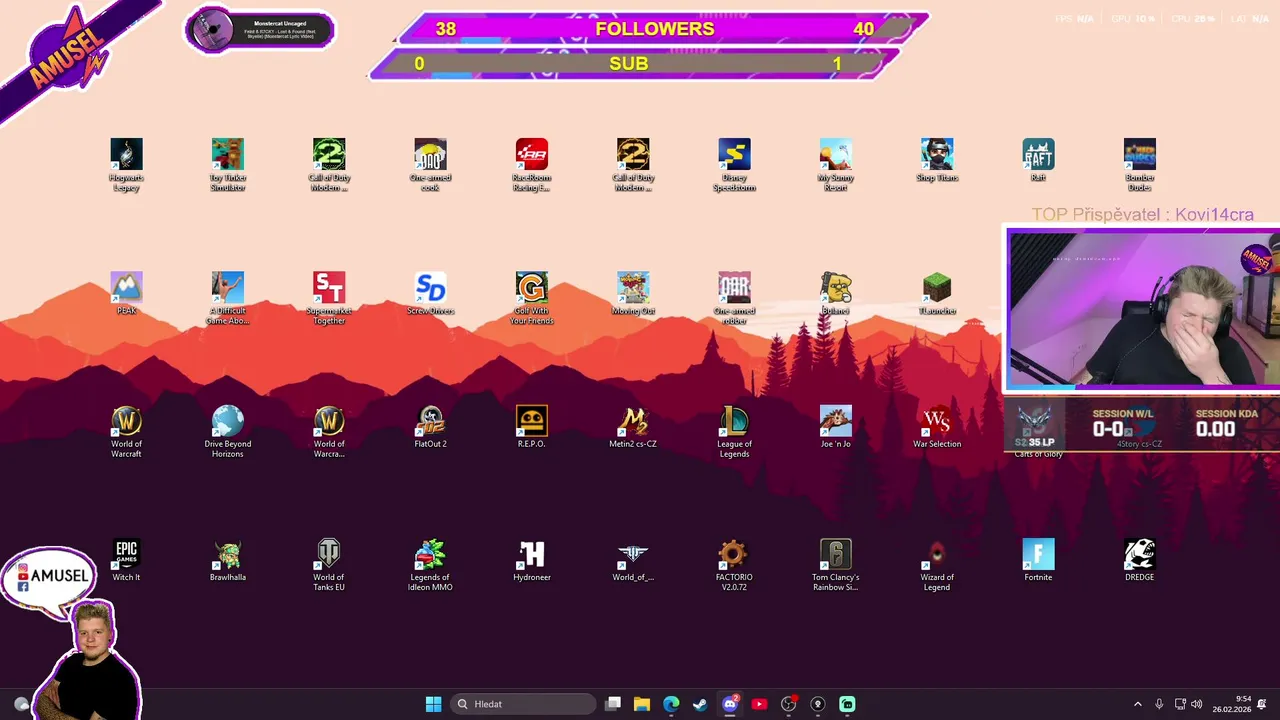Viewport: 1280px width, 720px height.
Task: Open the red YouTube taskbar app
Action: (x=759, y=704)
